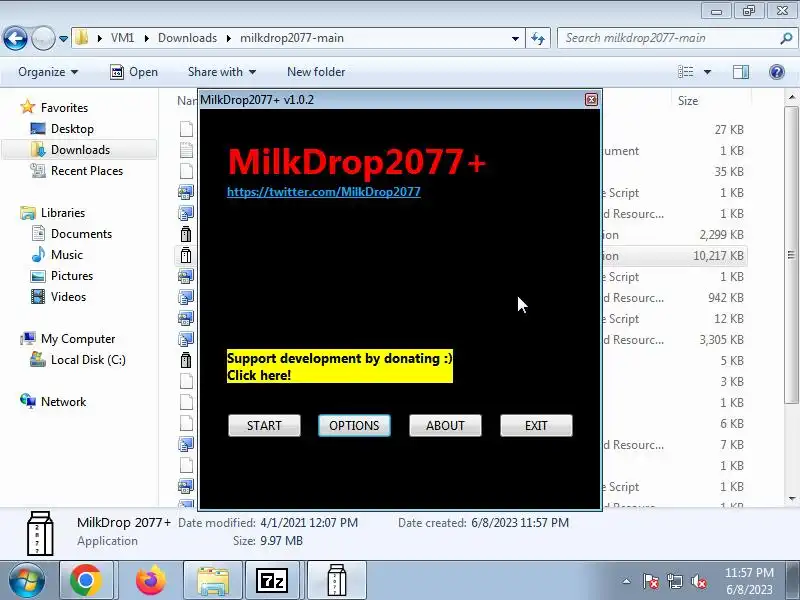The height and width of the screenshot is (600, 800).
Task: Select My Computer in navigation pane
Action: click(x=78, y=339)
